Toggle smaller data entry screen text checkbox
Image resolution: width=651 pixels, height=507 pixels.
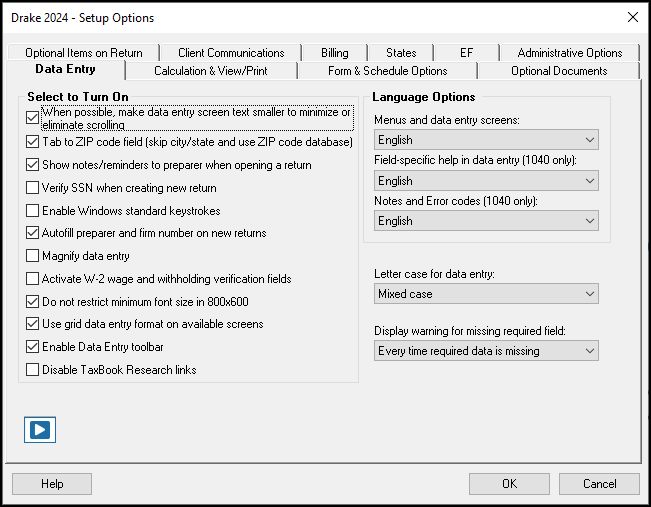click(x=32, y=118)
